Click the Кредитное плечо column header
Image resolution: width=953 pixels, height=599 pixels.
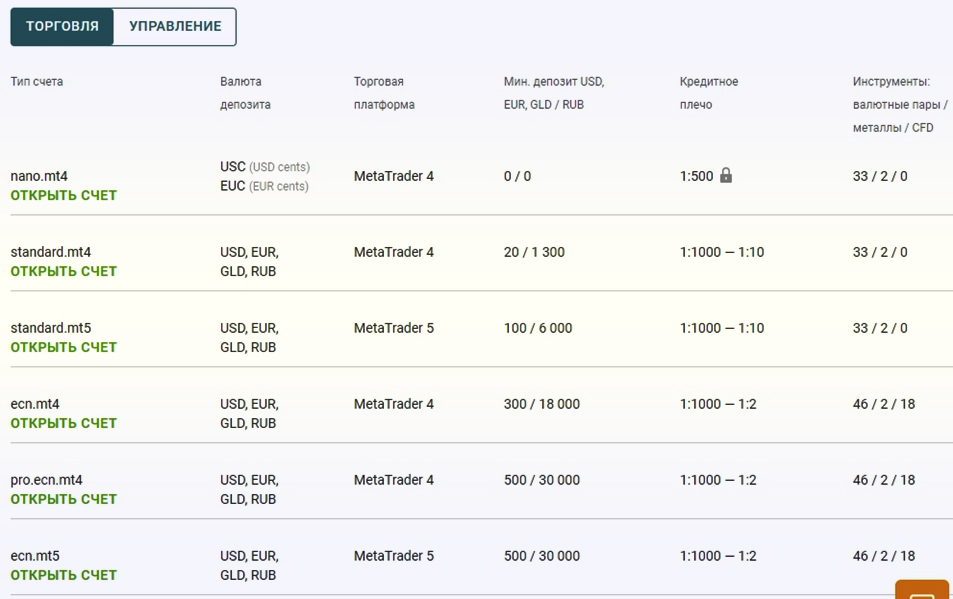[709, 93]
